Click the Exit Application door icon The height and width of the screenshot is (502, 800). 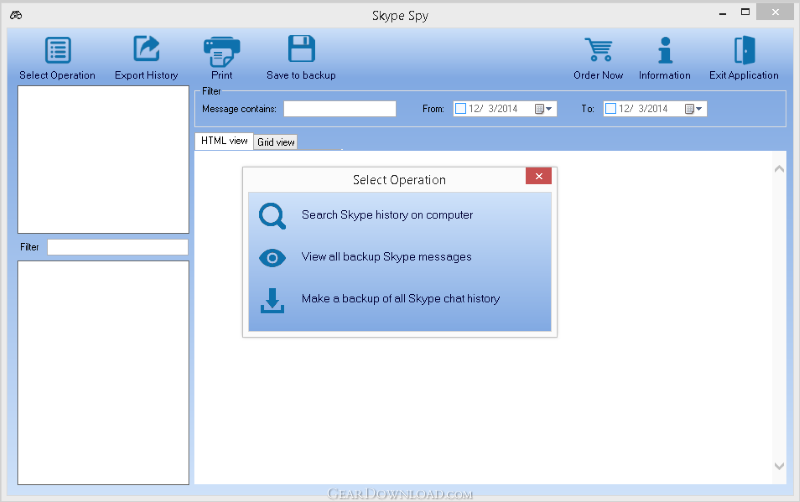744,50
